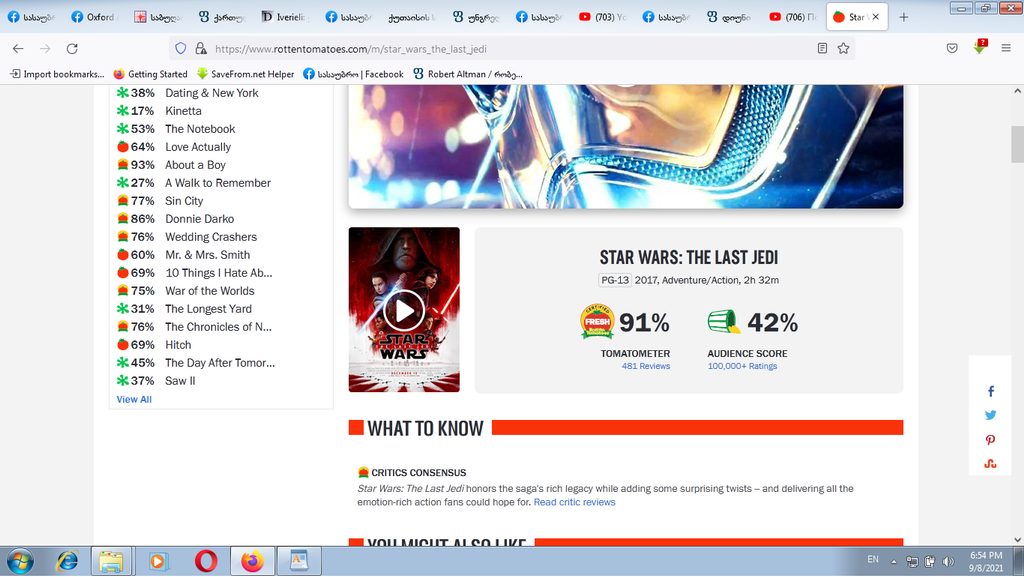Image resolution: width=1024 pixels, height=577 pixels.
Task: Switch to the (703) YouTube tab
Action: point(601,17)
